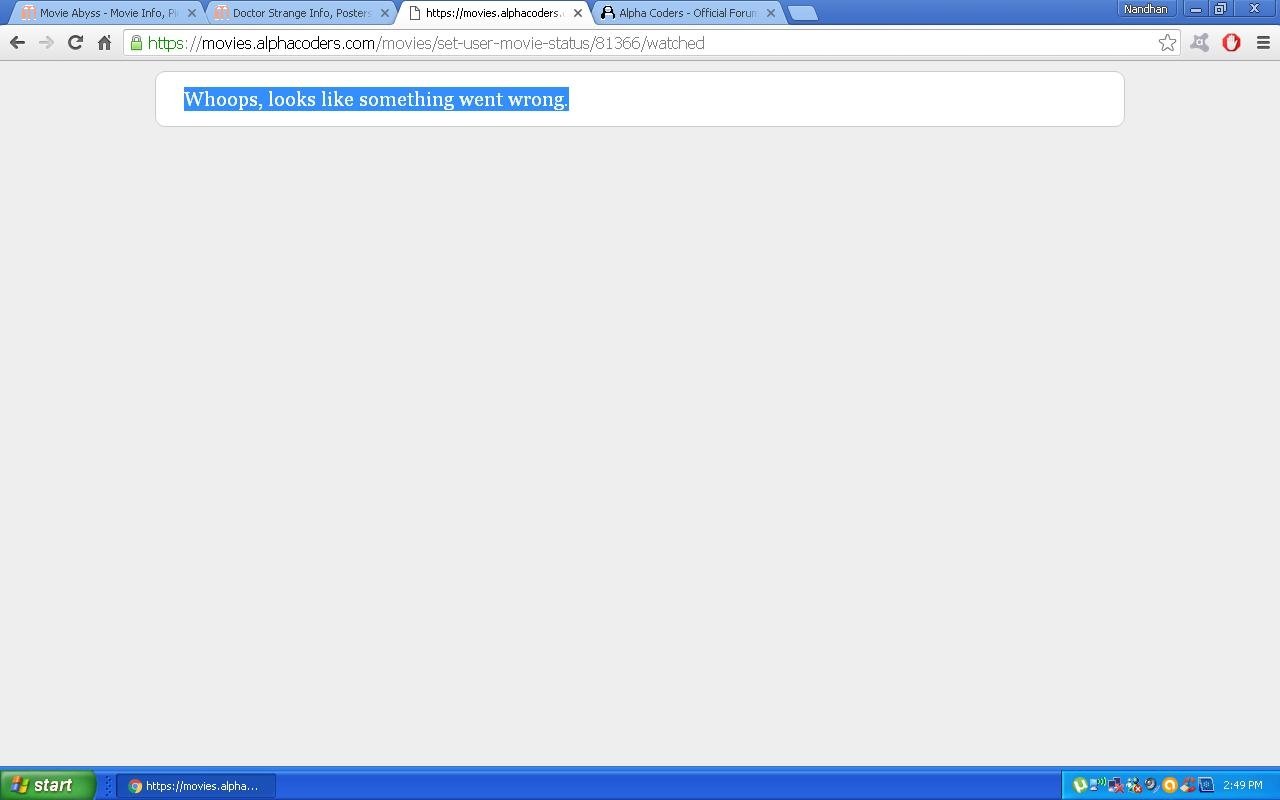1280x800 pixels.
Task: Click the browser back arrow
Action: coord(17,43)
